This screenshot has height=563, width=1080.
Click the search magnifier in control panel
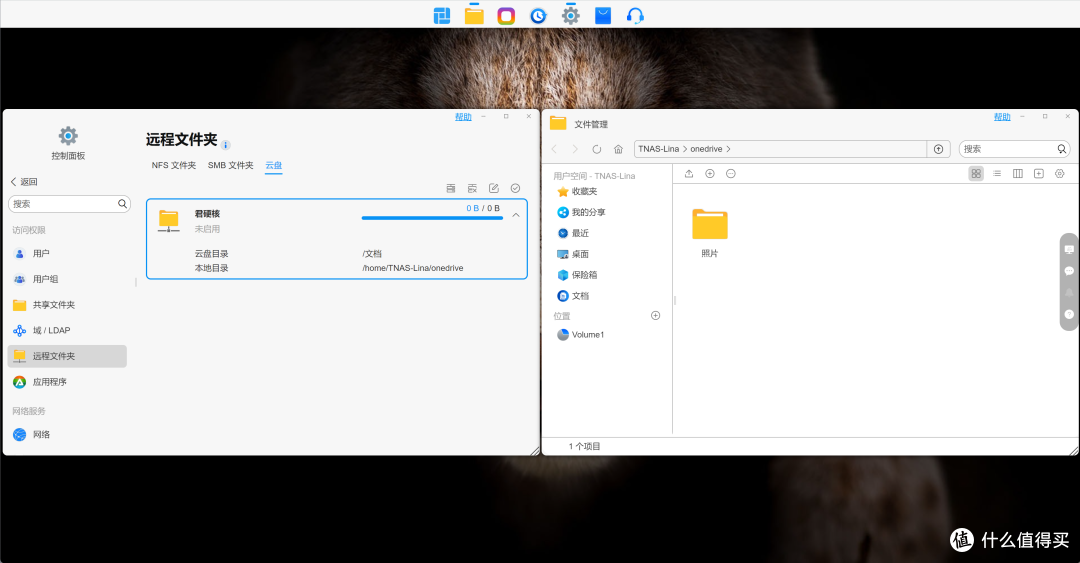[x=122, y=203]
